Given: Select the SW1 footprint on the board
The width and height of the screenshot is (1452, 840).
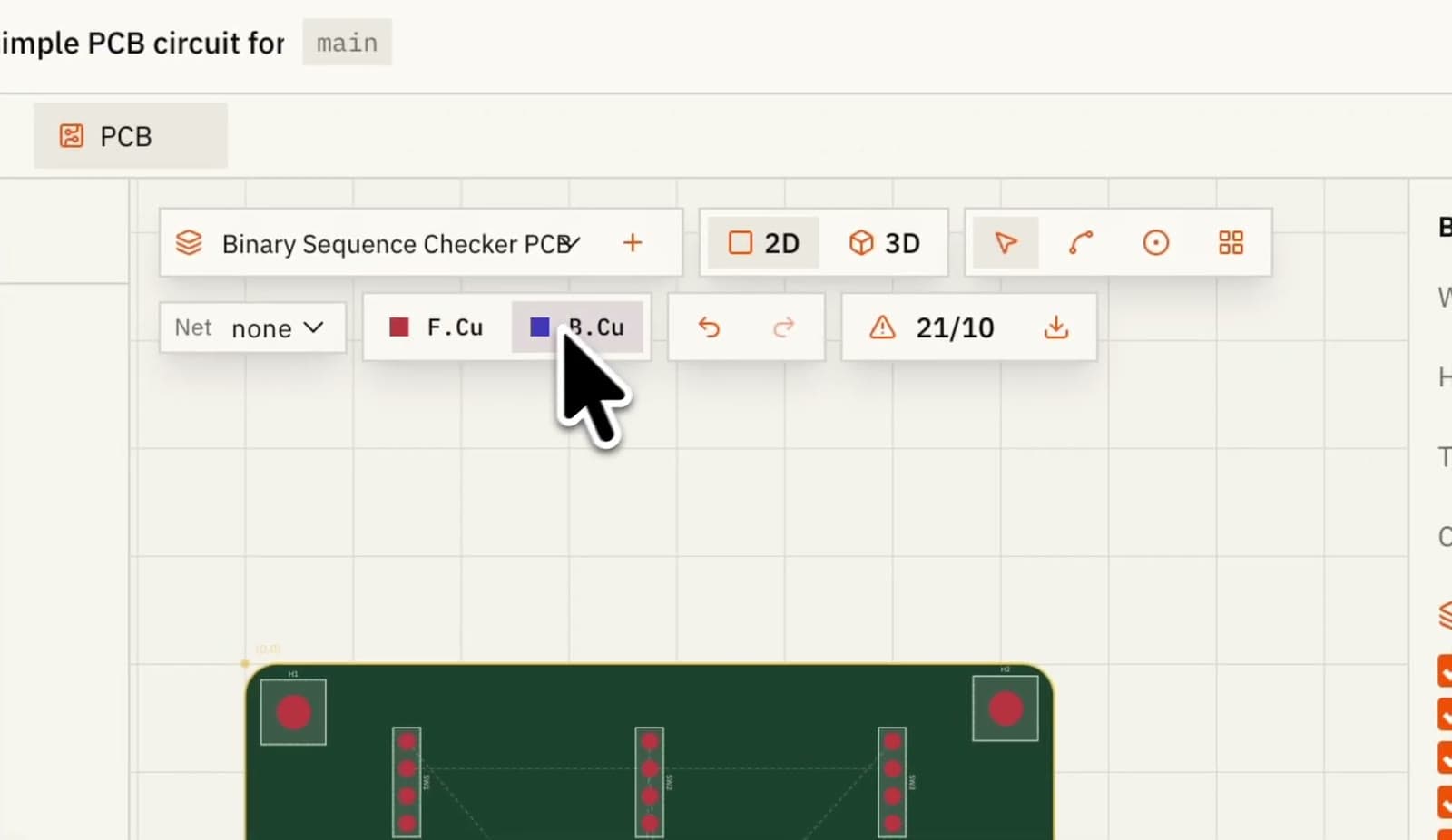Looking at the screenshot, I should [x=407, y=782].
